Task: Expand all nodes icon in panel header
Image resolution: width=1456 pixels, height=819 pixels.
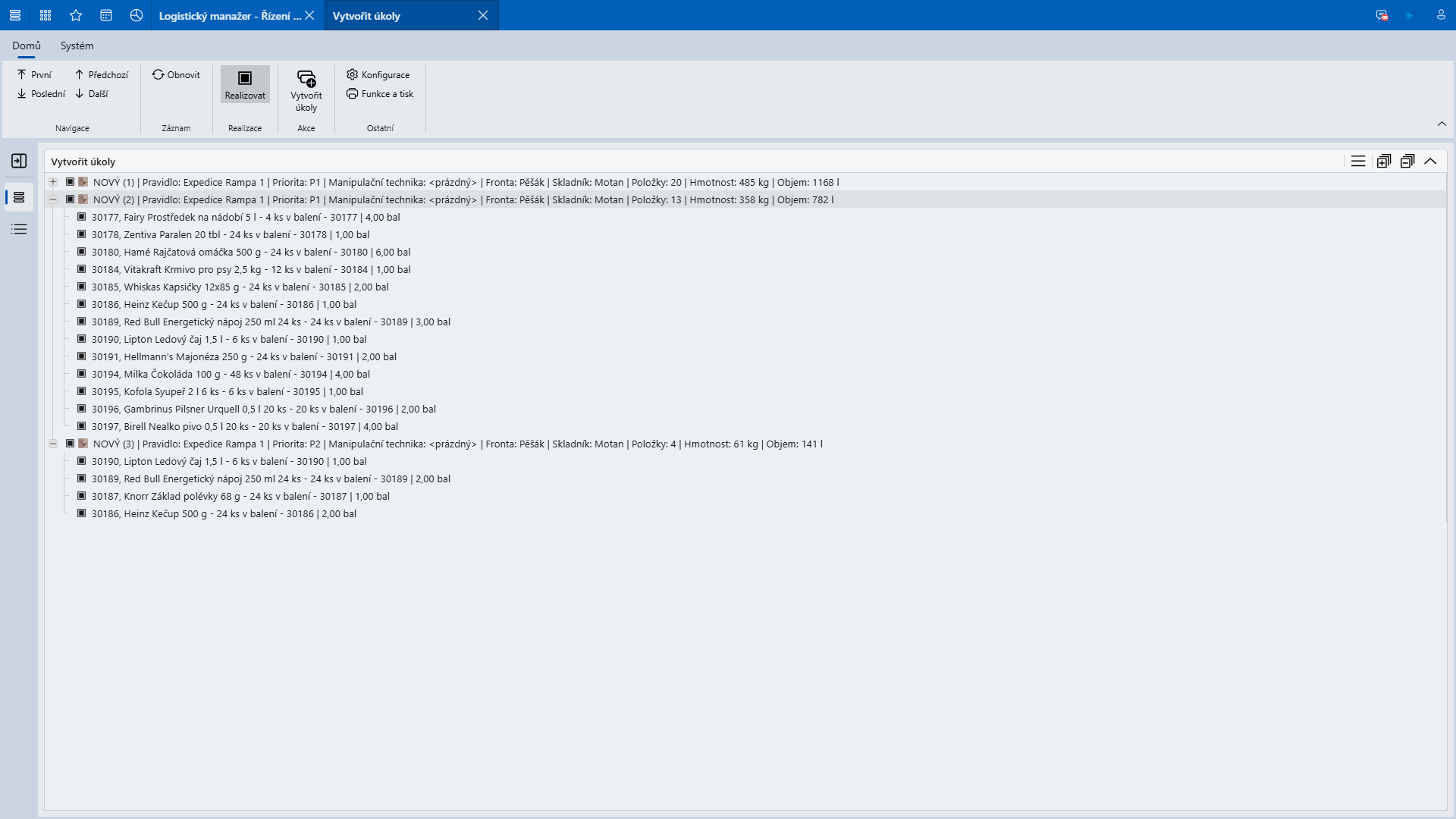Action: click(1384, 161)
